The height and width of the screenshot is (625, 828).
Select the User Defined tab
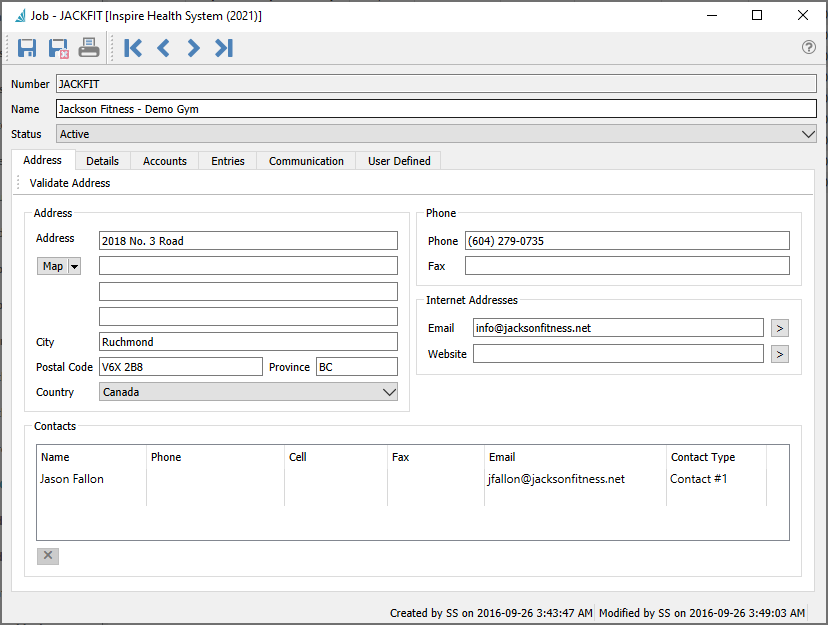399,161
